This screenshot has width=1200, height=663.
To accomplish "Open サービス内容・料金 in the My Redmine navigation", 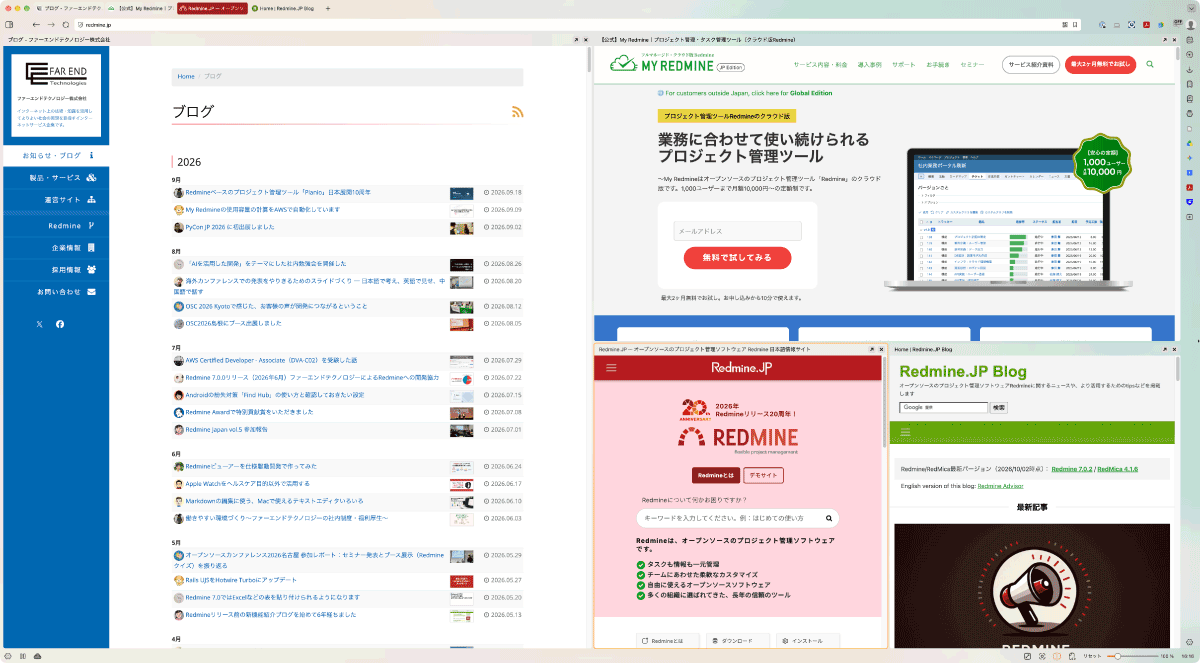I will [820, 64].
